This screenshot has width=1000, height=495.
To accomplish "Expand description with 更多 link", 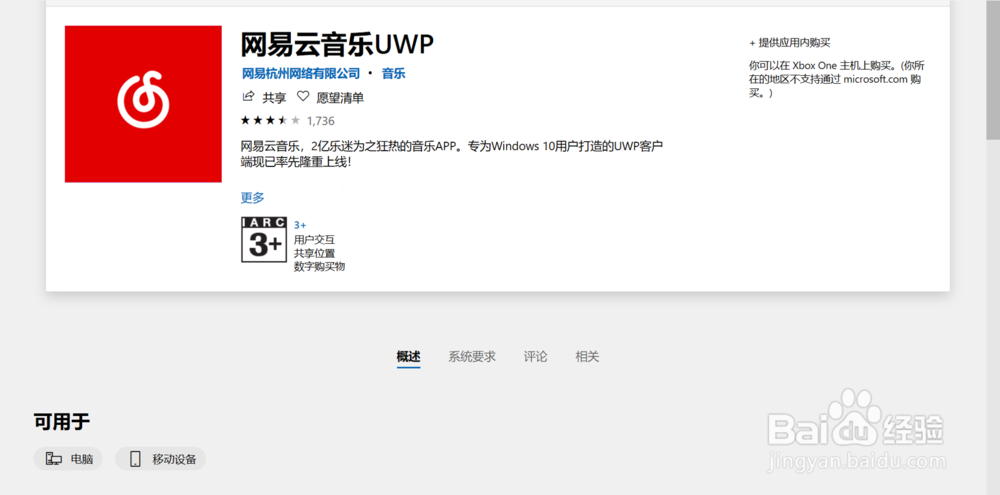I will point(253,198).
